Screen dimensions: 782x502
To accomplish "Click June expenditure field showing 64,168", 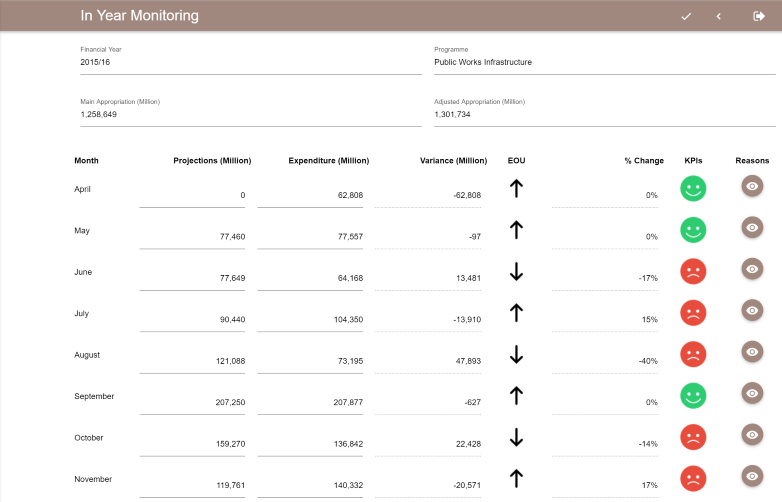I will [310, 278].
